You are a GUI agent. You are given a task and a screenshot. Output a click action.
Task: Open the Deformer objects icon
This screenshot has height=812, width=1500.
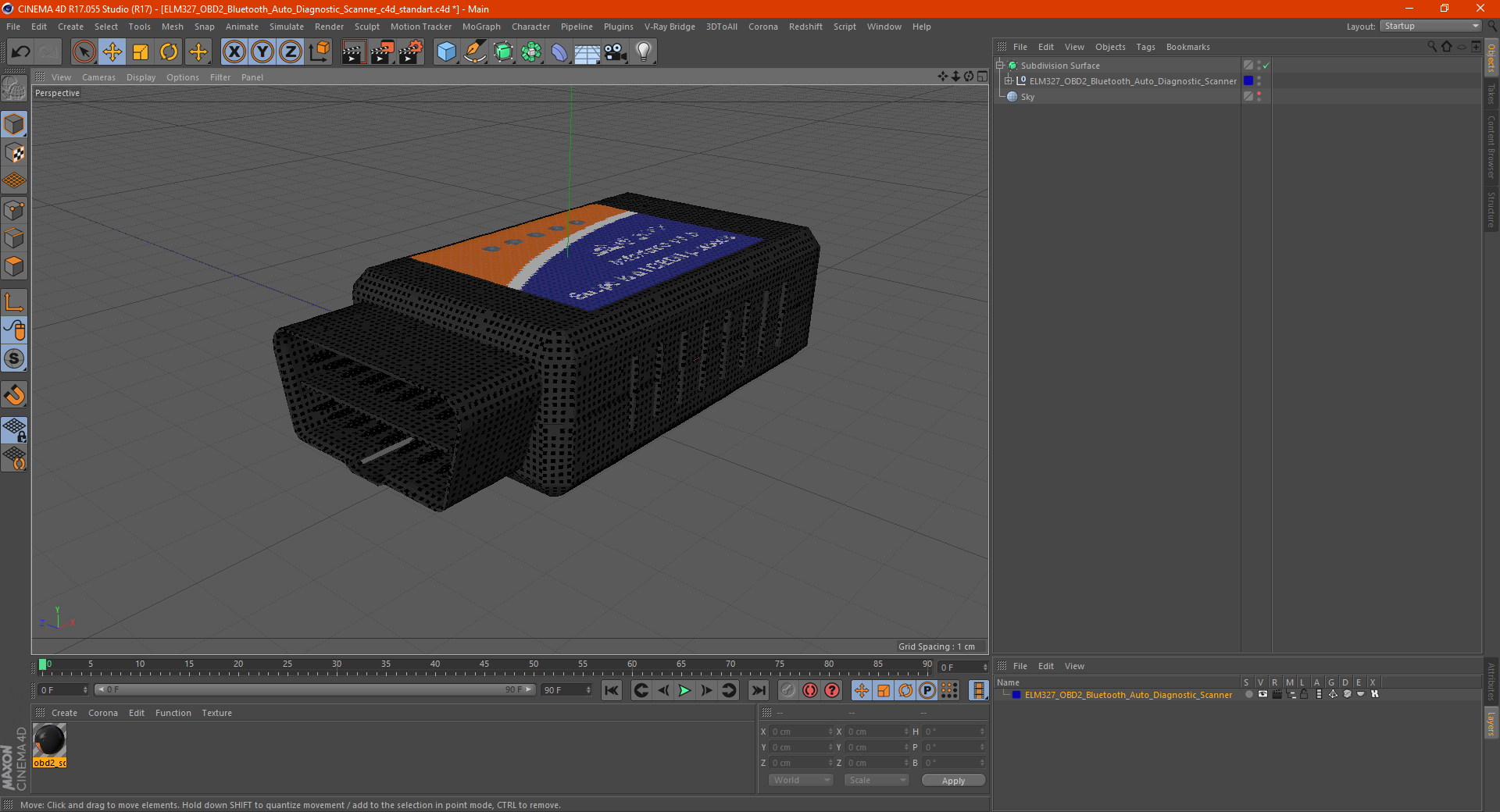(559, 52)
